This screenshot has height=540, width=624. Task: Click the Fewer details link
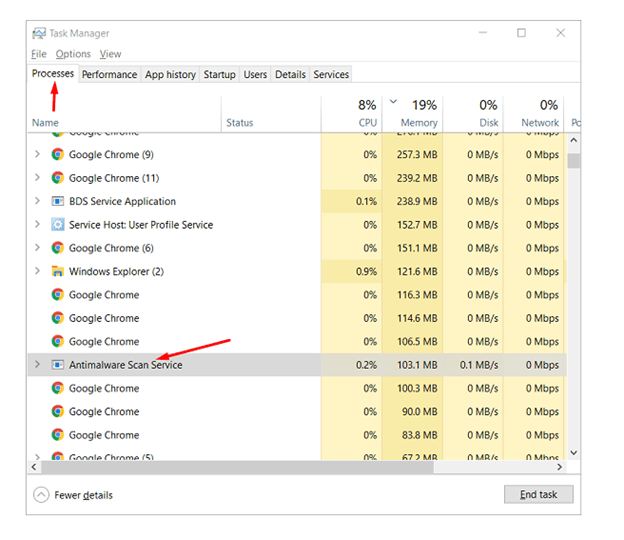pyautogui.click(x=84, y=495)
